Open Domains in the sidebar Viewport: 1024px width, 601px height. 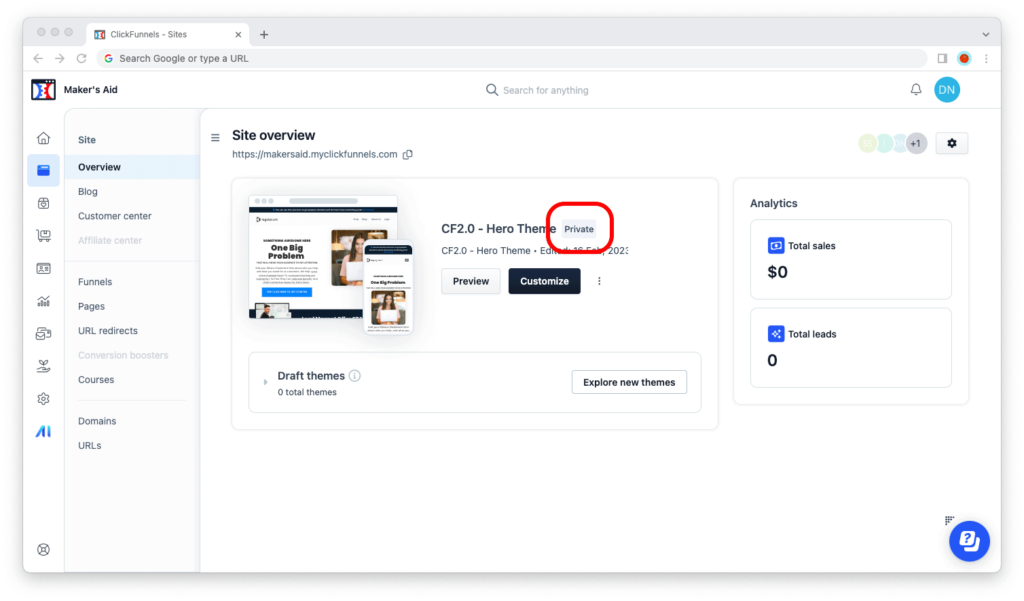pyautogui.click(x=97, y=421)
